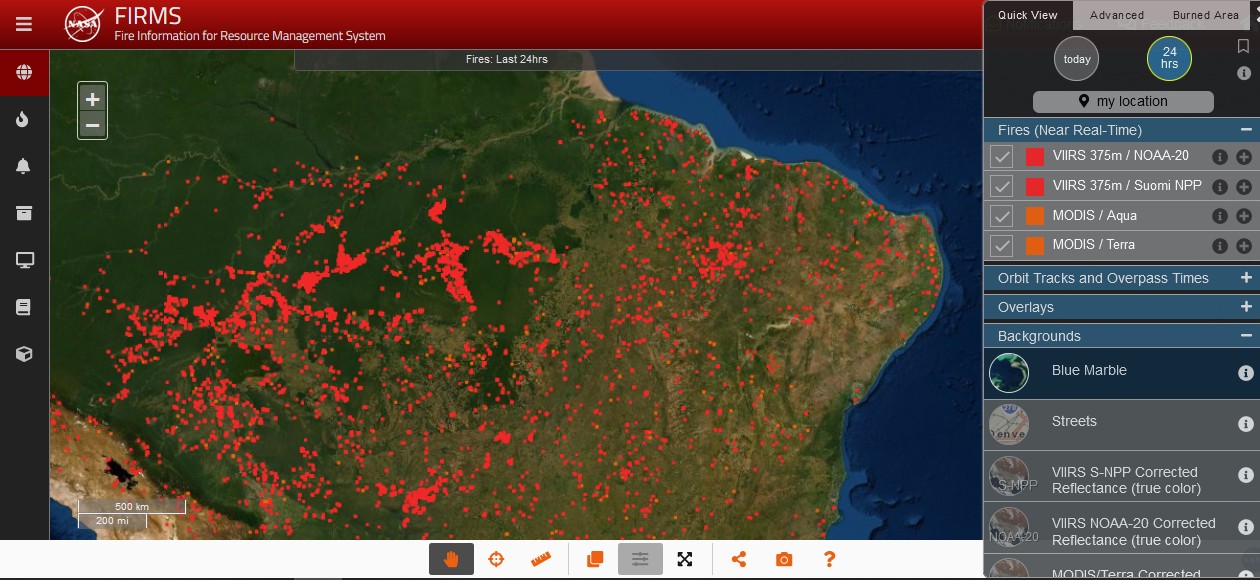Click the my location button
1260x580 pixels.
tap(1122, 101)
